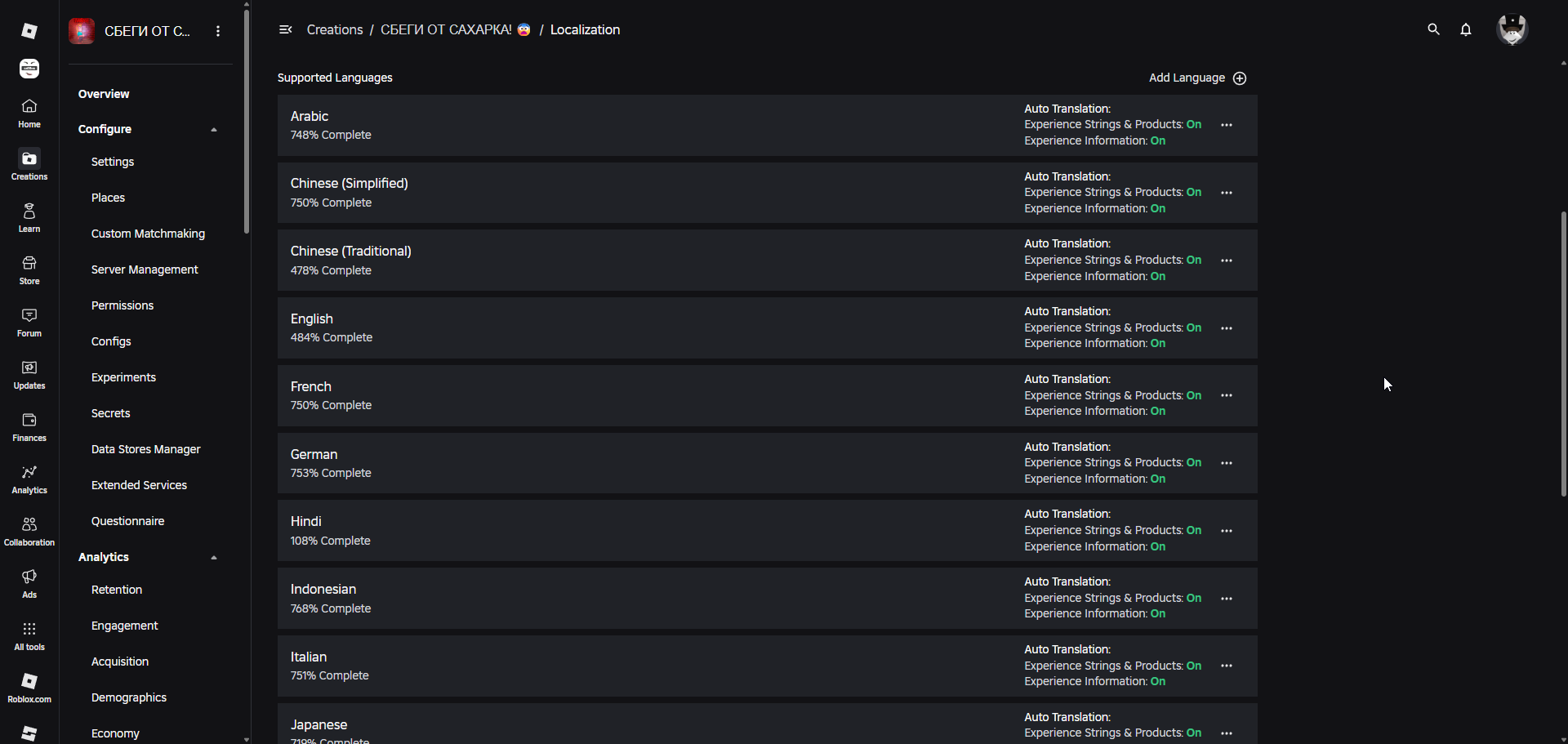Open Hindi language options menu

[1227, 531]
